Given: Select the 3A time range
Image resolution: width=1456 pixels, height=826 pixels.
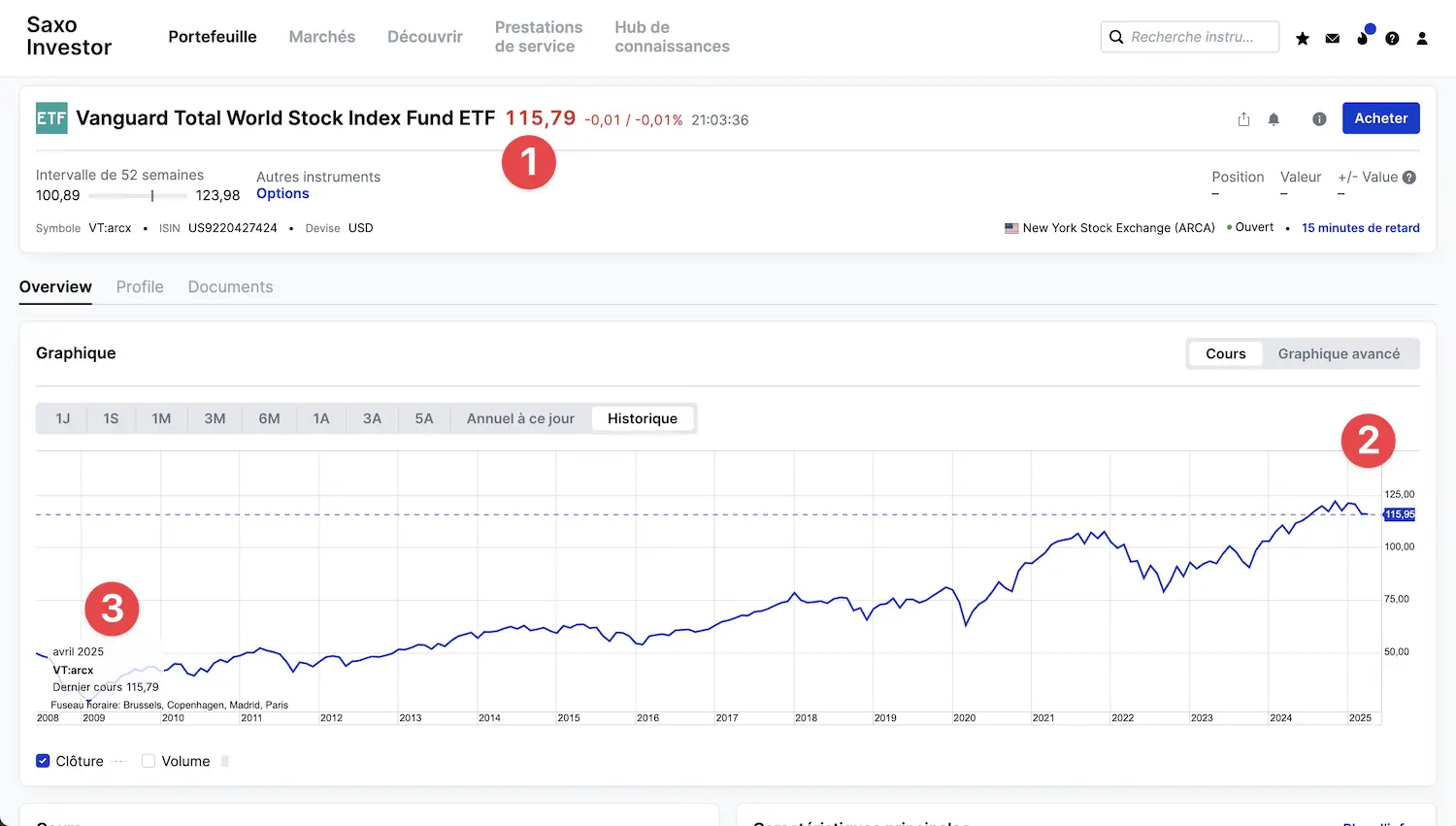Looking at the screenshot, I should [372, 418].
